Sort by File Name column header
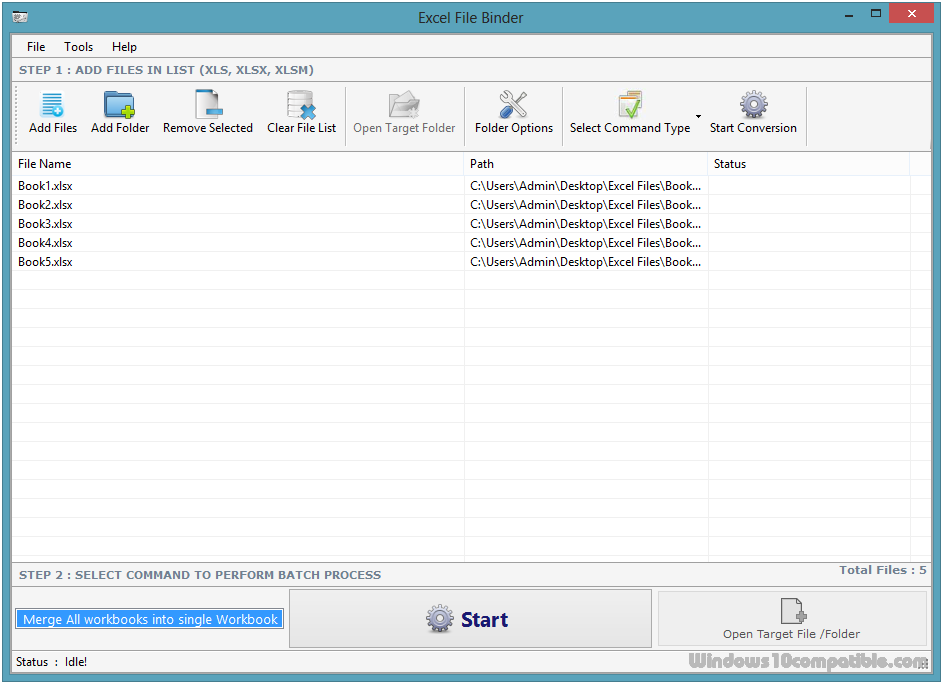Screen dimensions: 943x684 [x=238, y=164]
